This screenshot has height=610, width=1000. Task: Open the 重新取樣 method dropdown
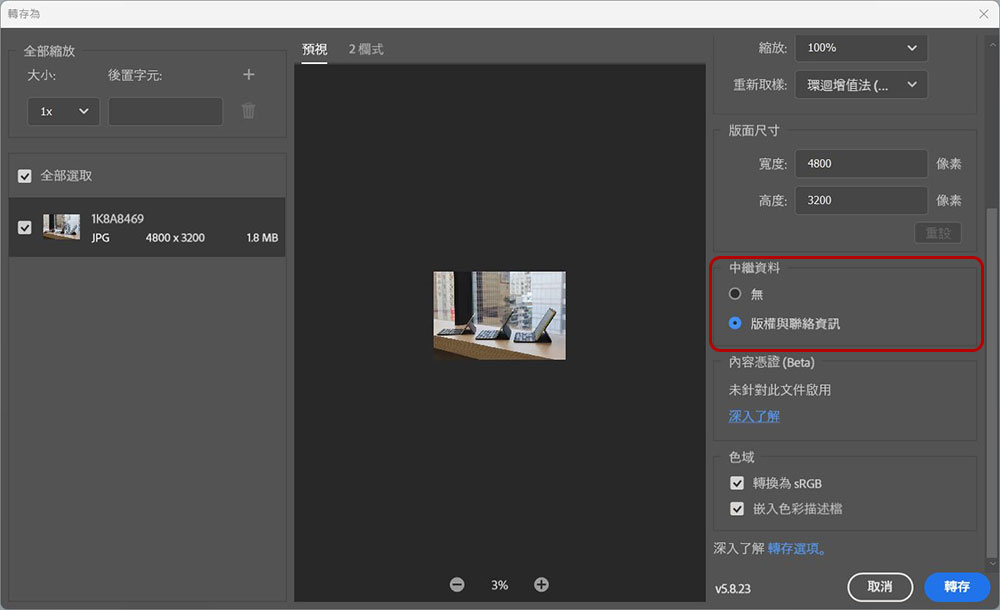pos(861,85)
